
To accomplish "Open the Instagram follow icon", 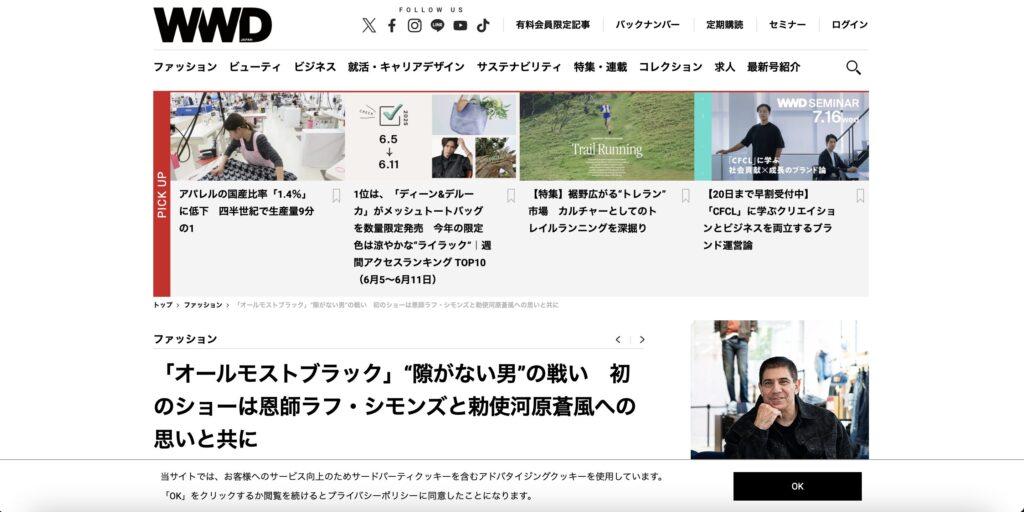I will pyautogui.click(x=415, y=25).
